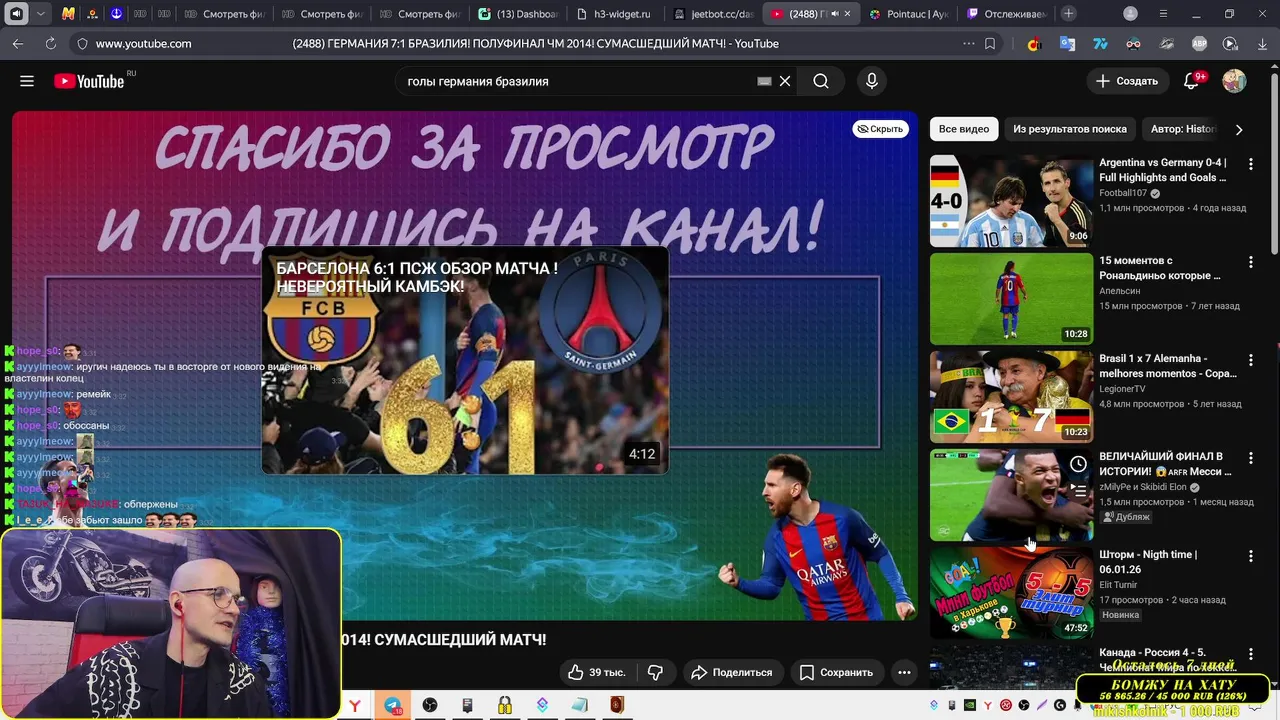Open the Argentina vs Germany 4-0 thumbnail

(1012, 200)
